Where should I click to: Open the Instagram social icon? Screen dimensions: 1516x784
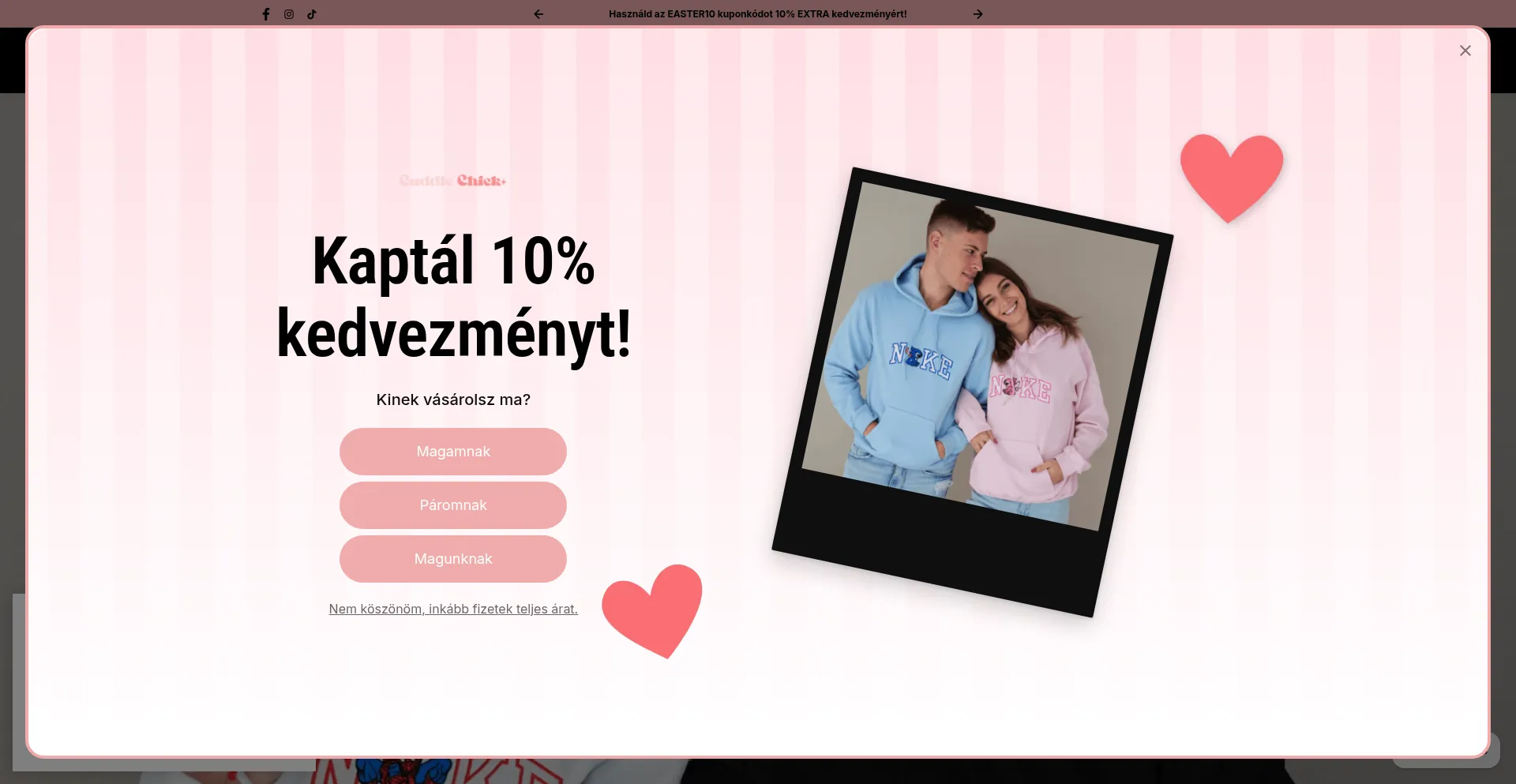coord(289,14)
